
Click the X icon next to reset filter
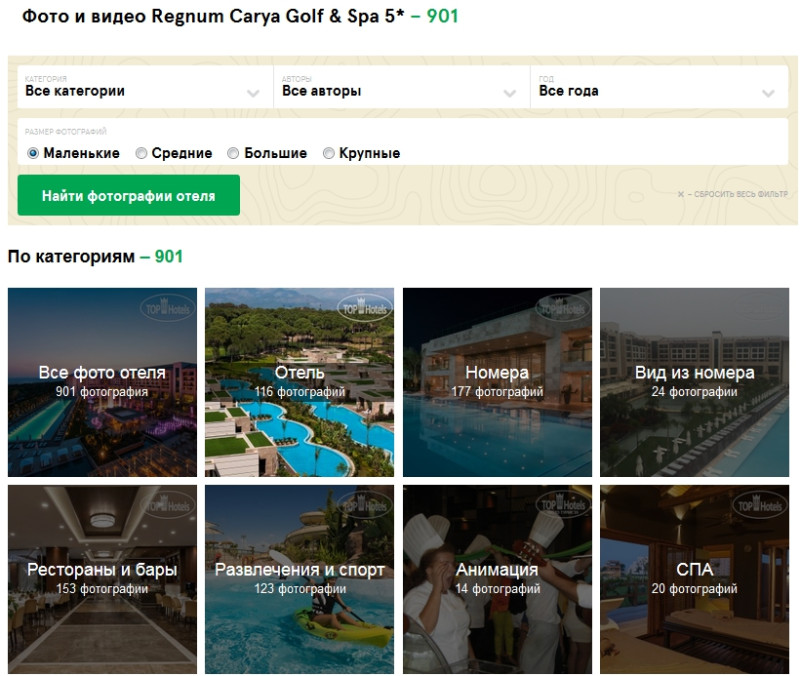(681, 194)
